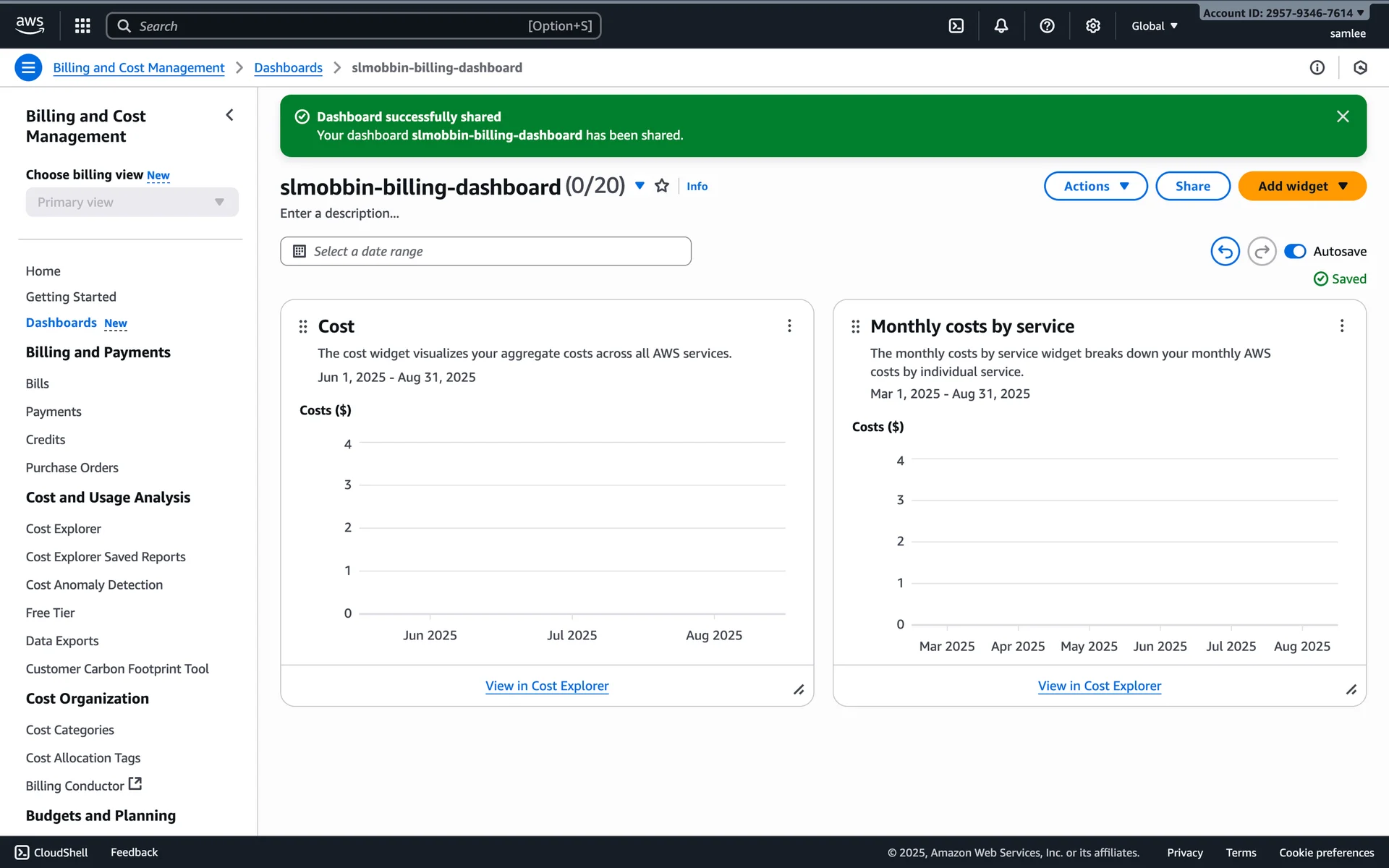Open Cost widget three-dot menu
Image resolution: width=1389 pixels, height=868 pixels.
click(x=789, y=326)
